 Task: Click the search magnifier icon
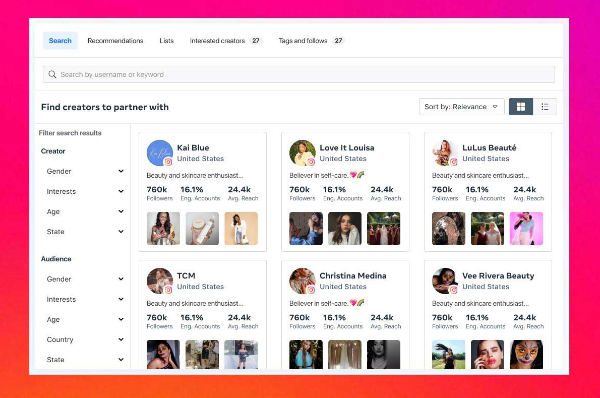click(52, 74)
